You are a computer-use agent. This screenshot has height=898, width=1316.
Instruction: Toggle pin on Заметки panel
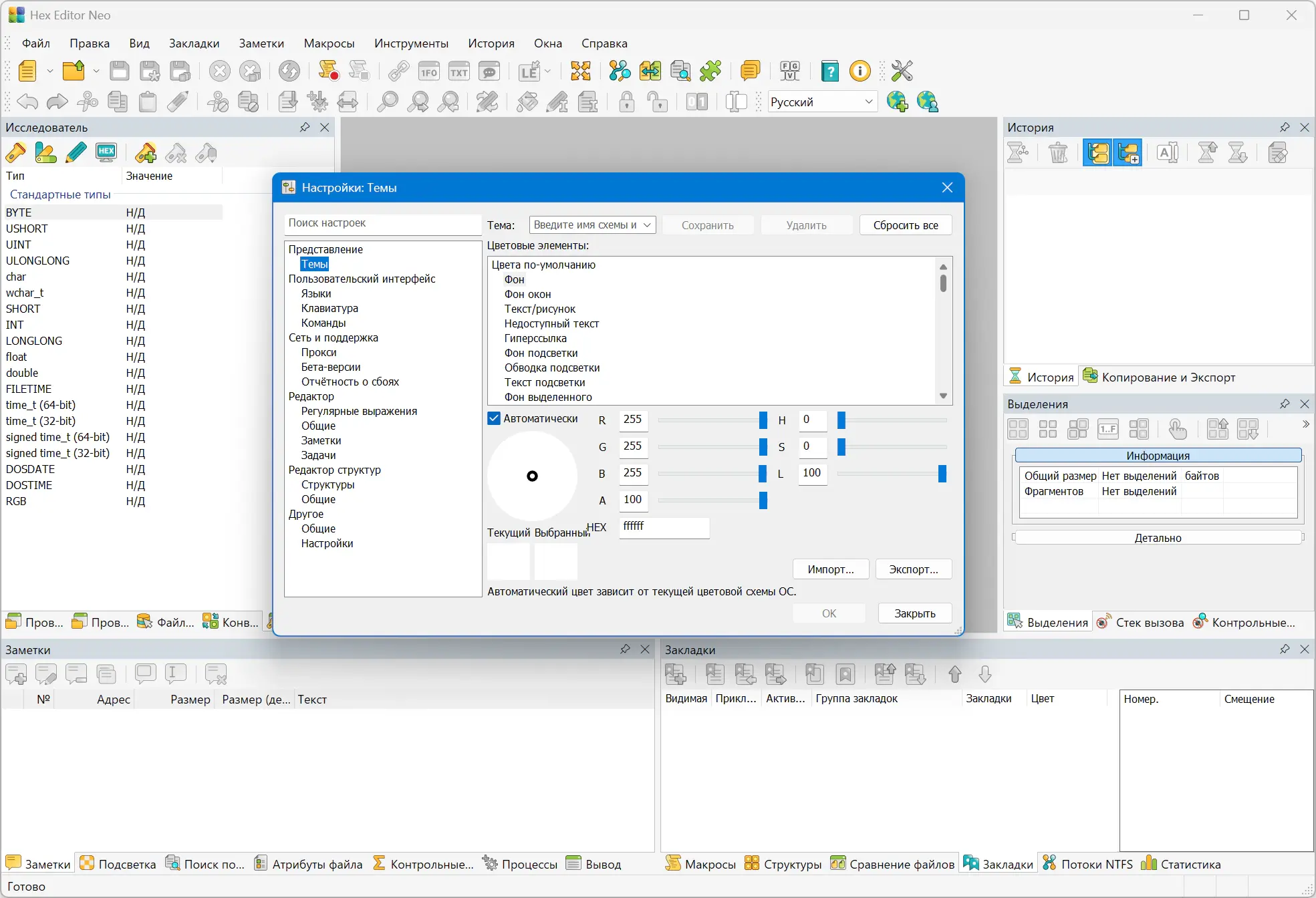625,649
